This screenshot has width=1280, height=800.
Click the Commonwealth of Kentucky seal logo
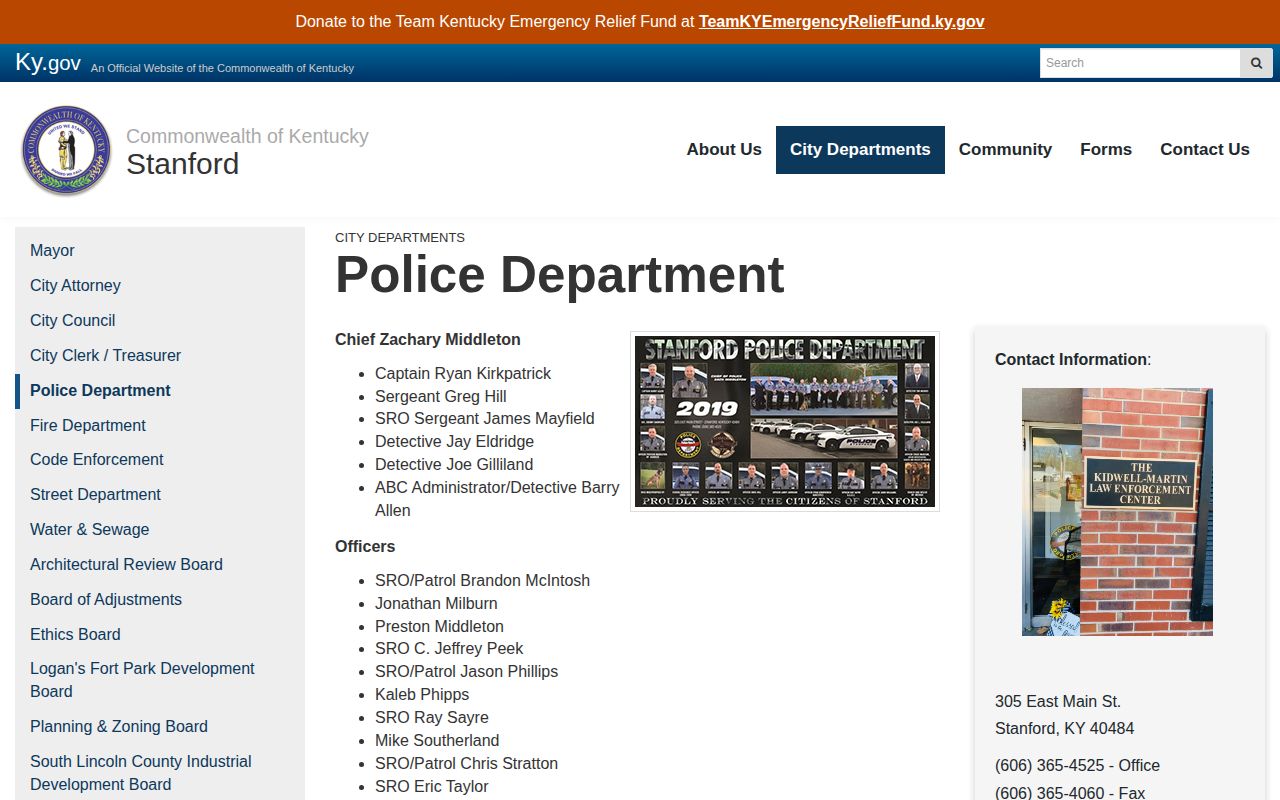[67, 150]
